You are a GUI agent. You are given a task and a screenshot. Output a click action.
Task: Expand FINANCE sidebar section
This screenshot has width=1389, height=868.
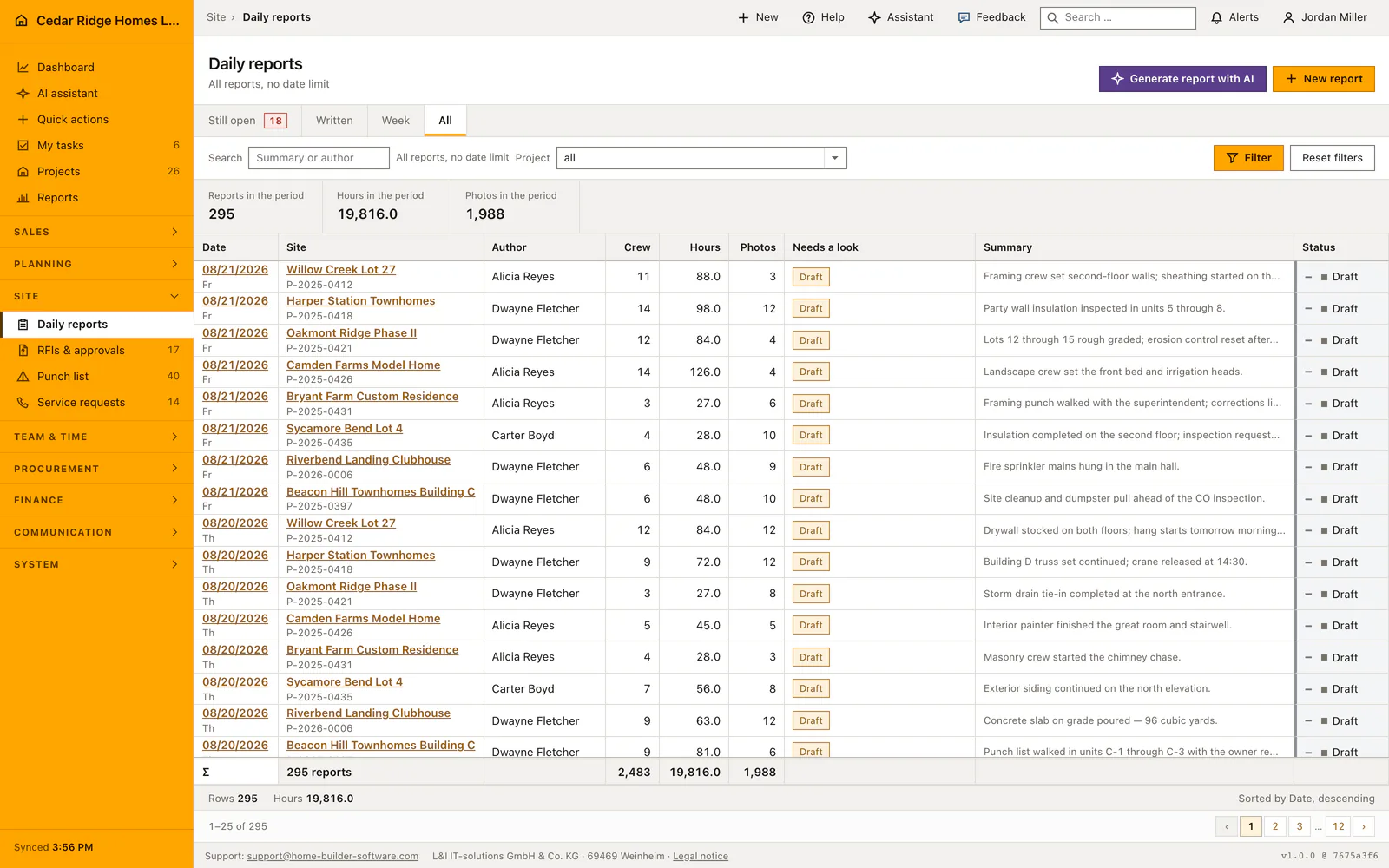(x=96, y=500)
